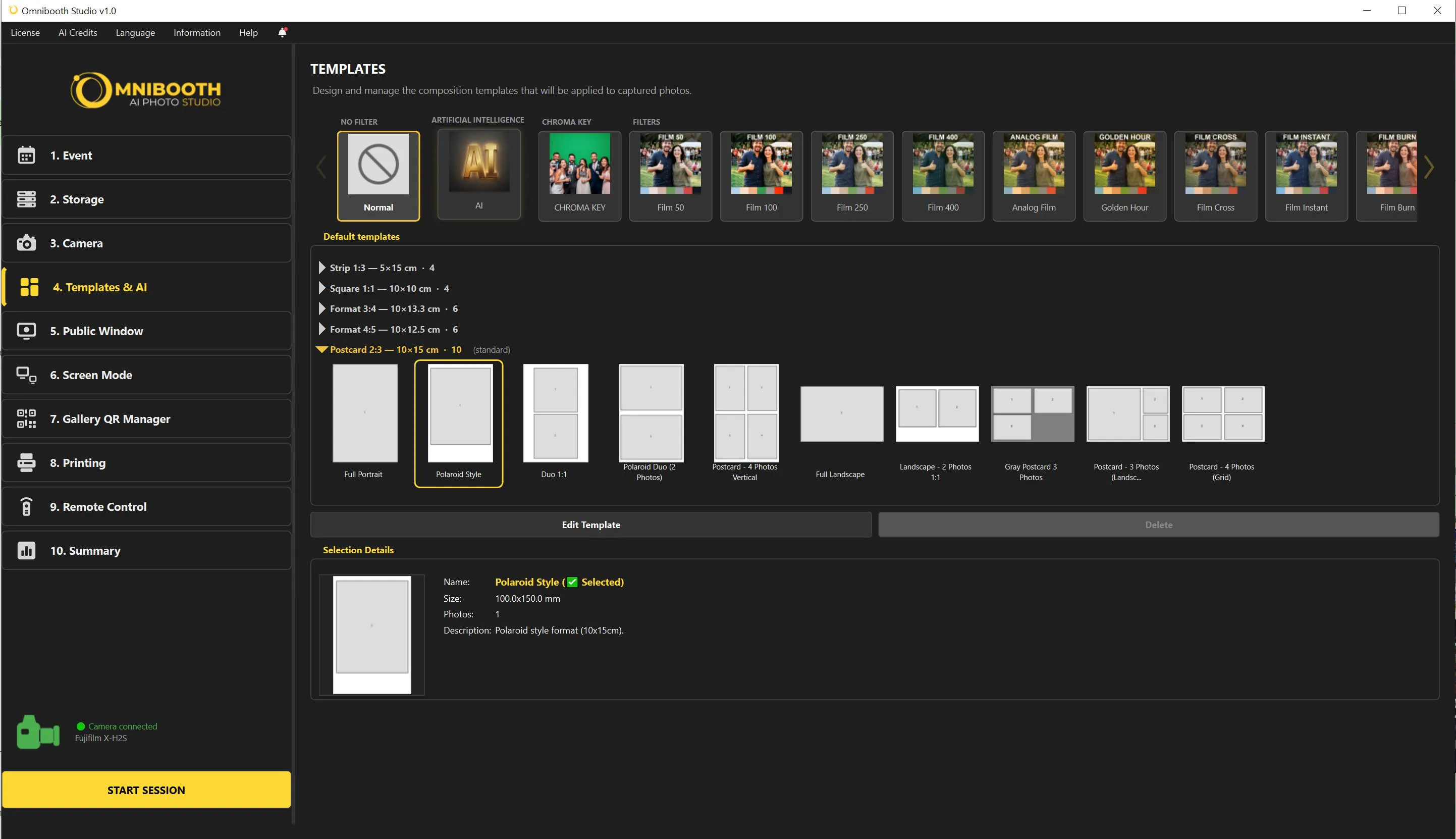
Task: Click the Templates & AI grid icon
Action: pyautogui.click(x=29, y=287)
